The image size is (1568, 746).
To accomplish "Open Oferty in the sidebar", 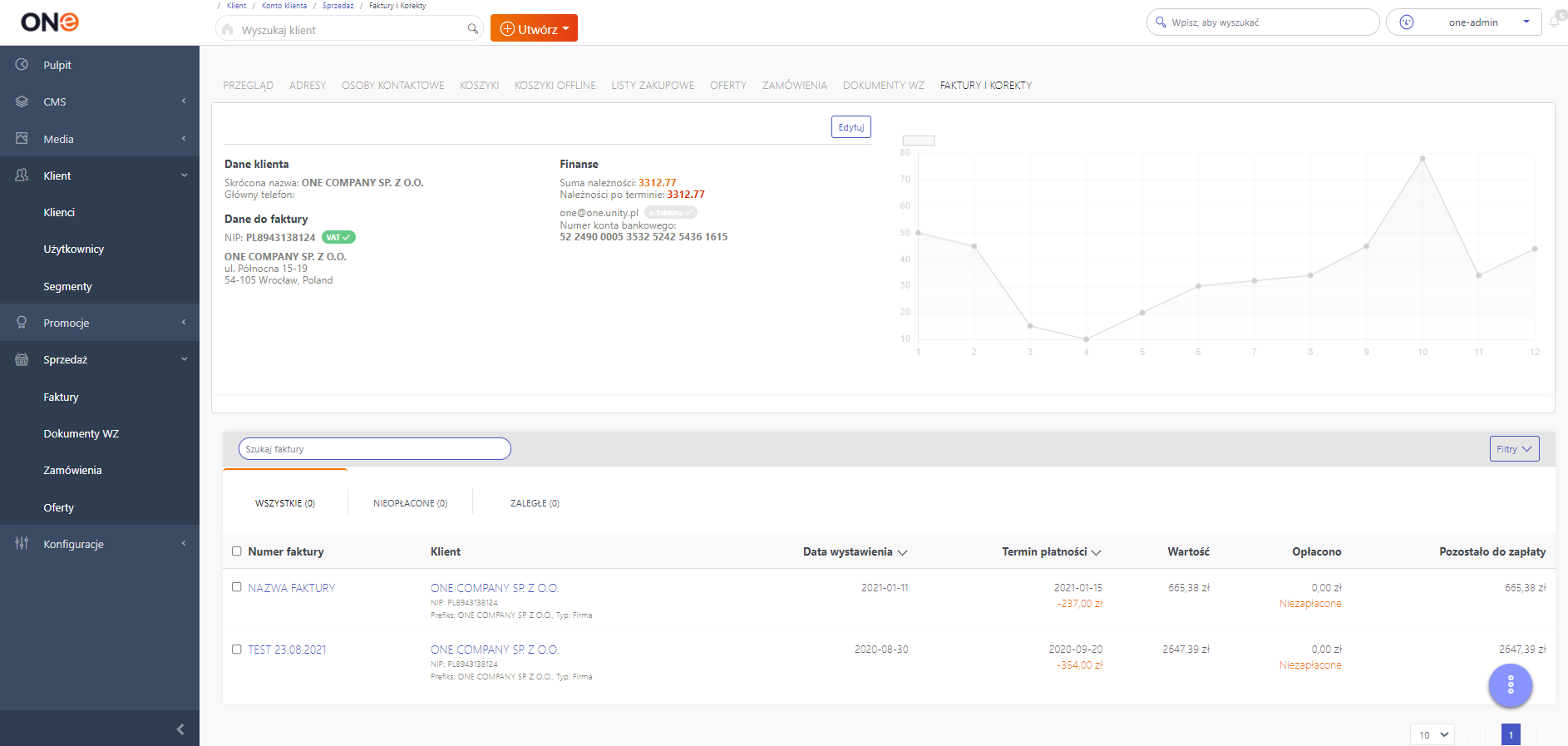I will 59,507.
